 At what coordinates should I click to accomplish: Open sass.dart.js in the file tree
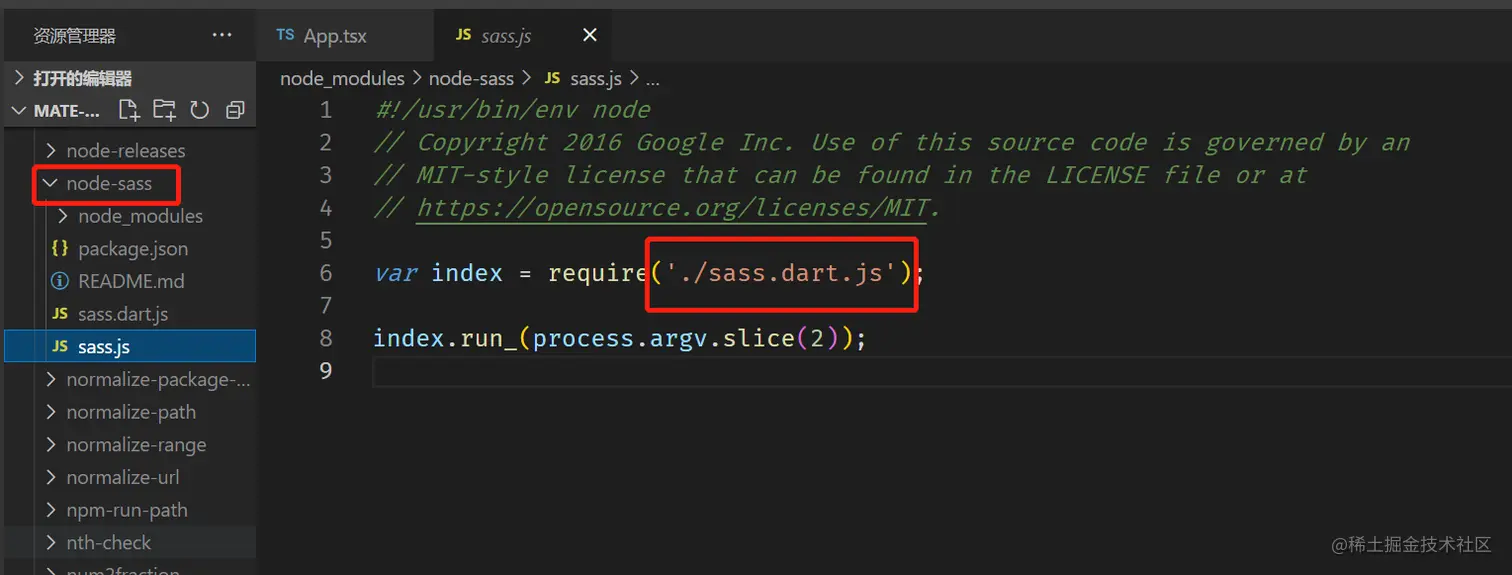coord(122,314)
